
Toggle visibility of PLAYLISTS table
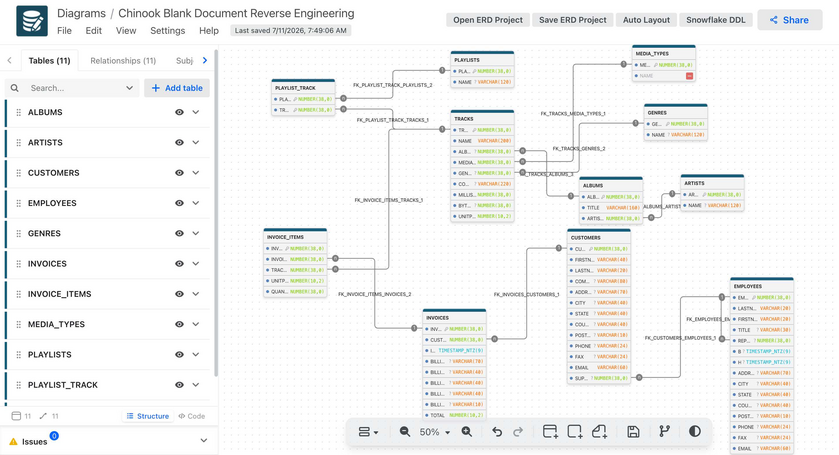(179, 354)
